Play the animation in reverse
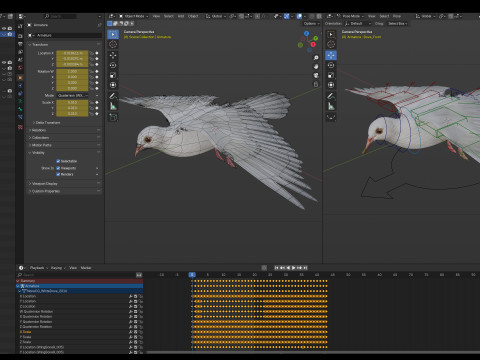 tap(288, 268)
